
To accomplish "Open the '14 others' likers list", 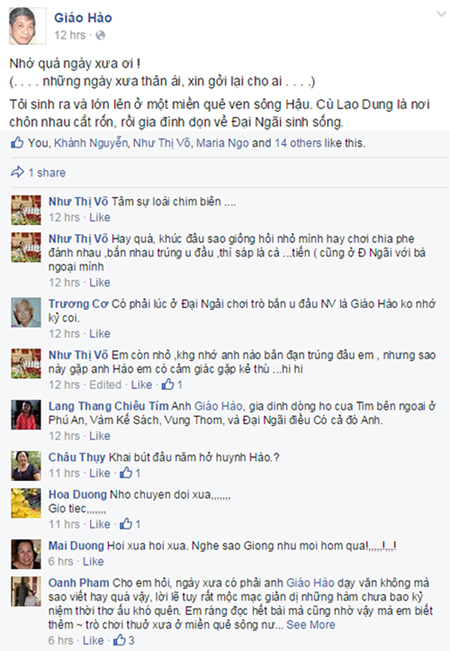I will tap(298, 143).
